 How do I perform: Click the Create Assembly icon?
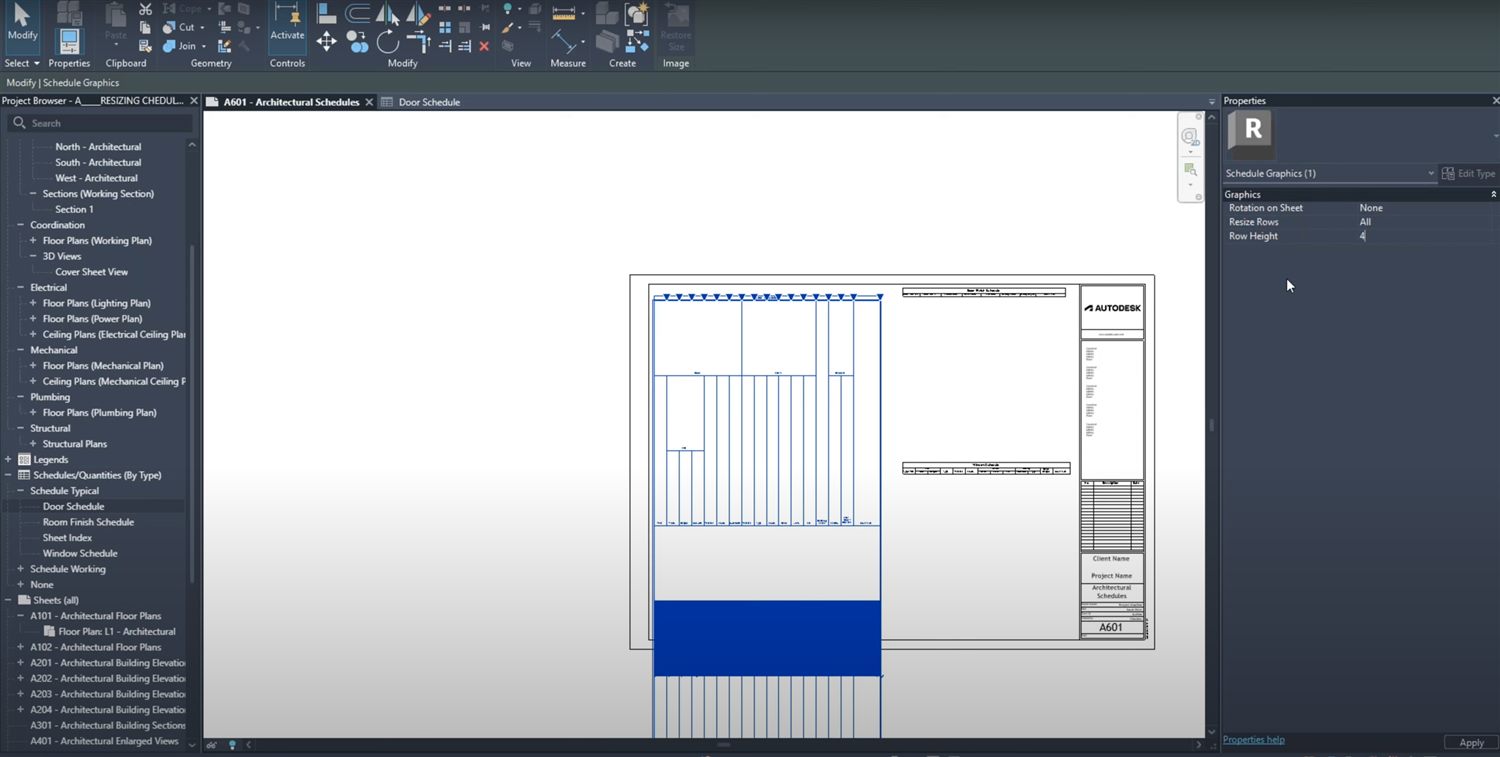coord(607,13)
